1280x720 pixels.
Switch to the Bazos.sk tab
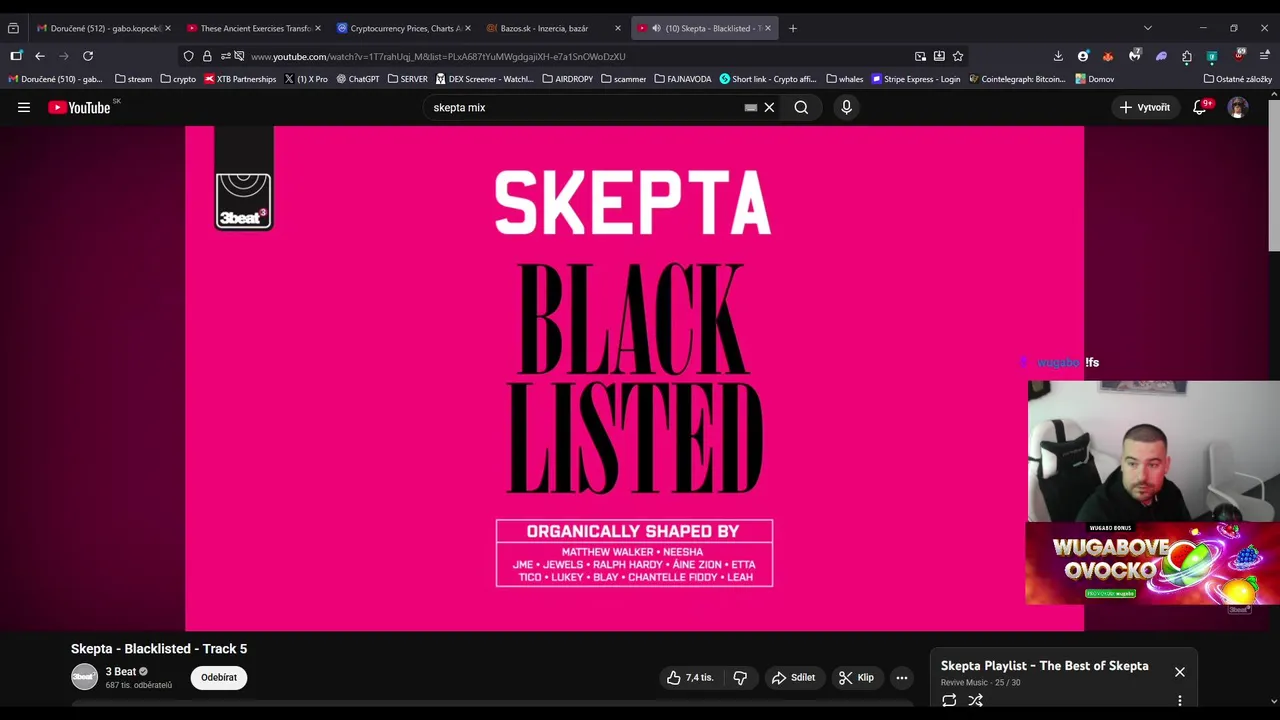pyautogui.click(x=553, y=28)
